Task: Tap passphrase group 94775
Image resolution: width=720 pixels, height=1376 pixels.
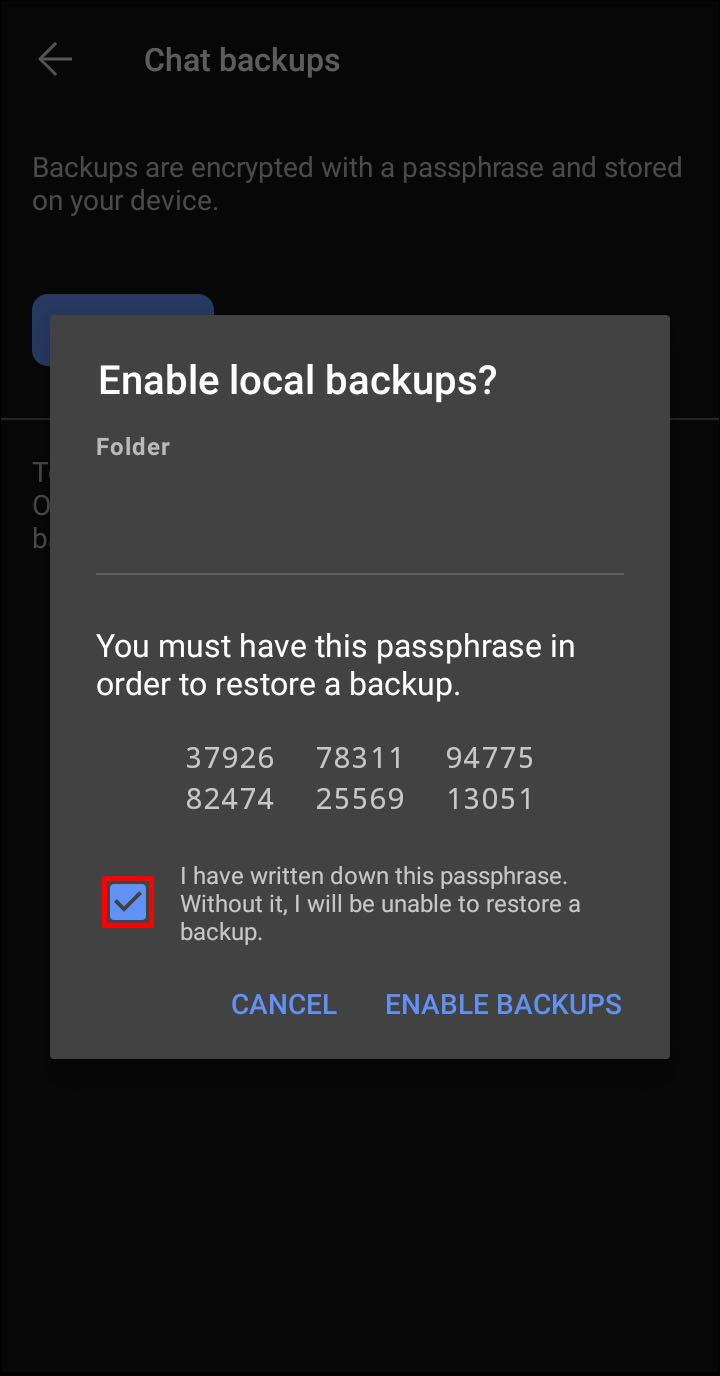Action: (x=490, y=758)
